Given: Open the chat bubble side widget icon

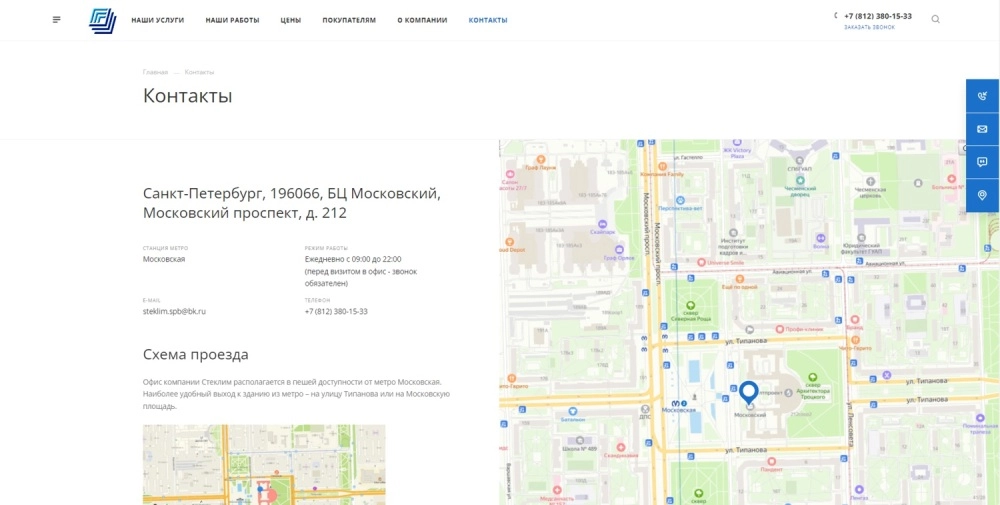Looking at the screenshot, I should click(x=982, y=163).
